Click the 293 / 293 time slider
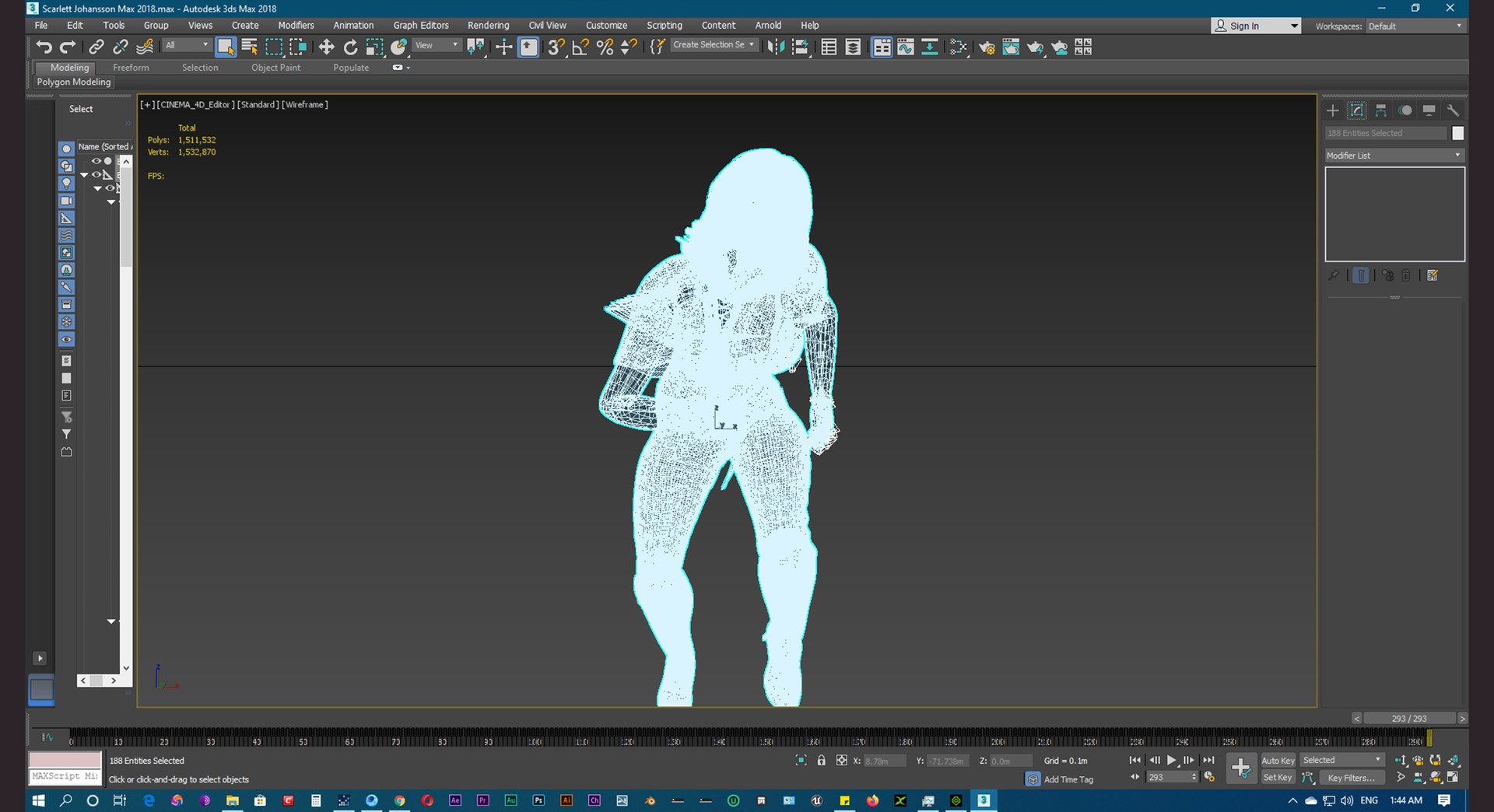 [1409, 719]
